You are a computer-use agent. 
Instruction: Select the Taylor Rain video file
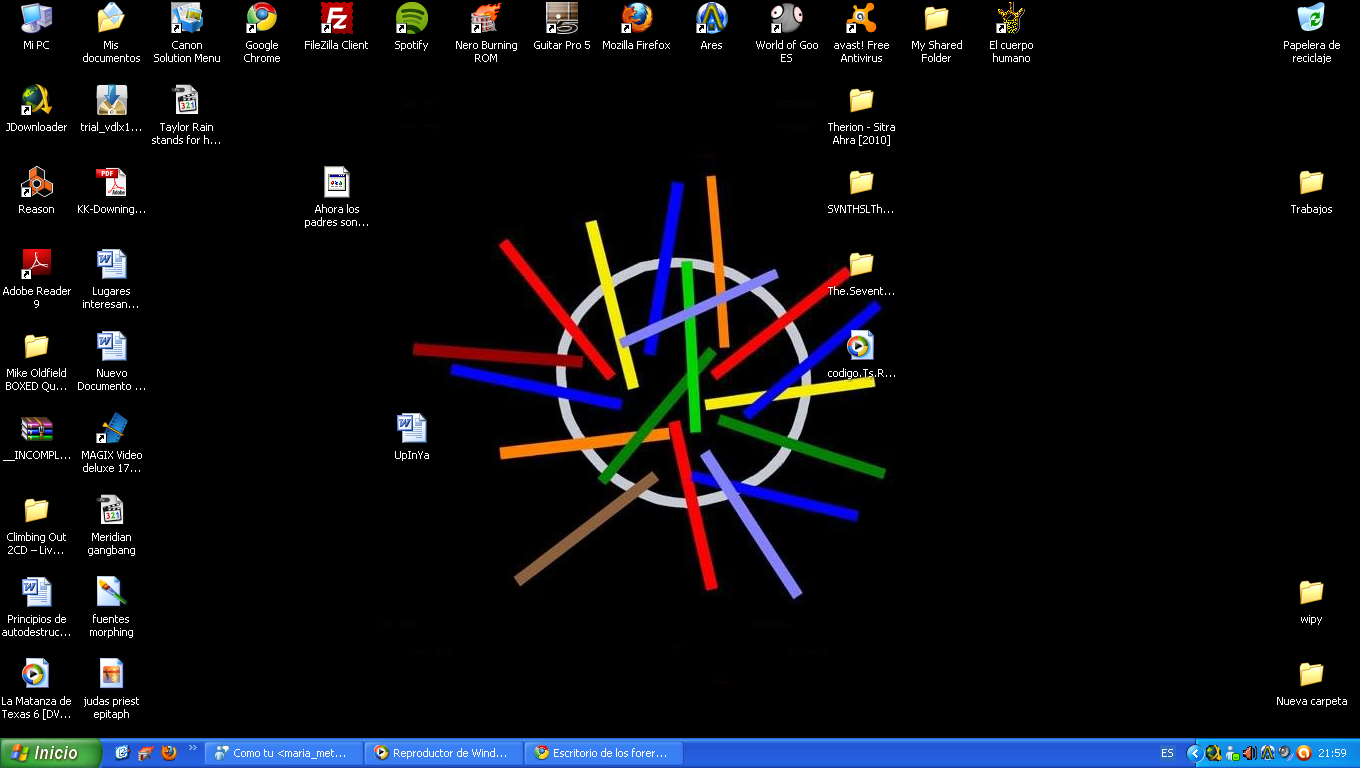[x=186, y=116]
